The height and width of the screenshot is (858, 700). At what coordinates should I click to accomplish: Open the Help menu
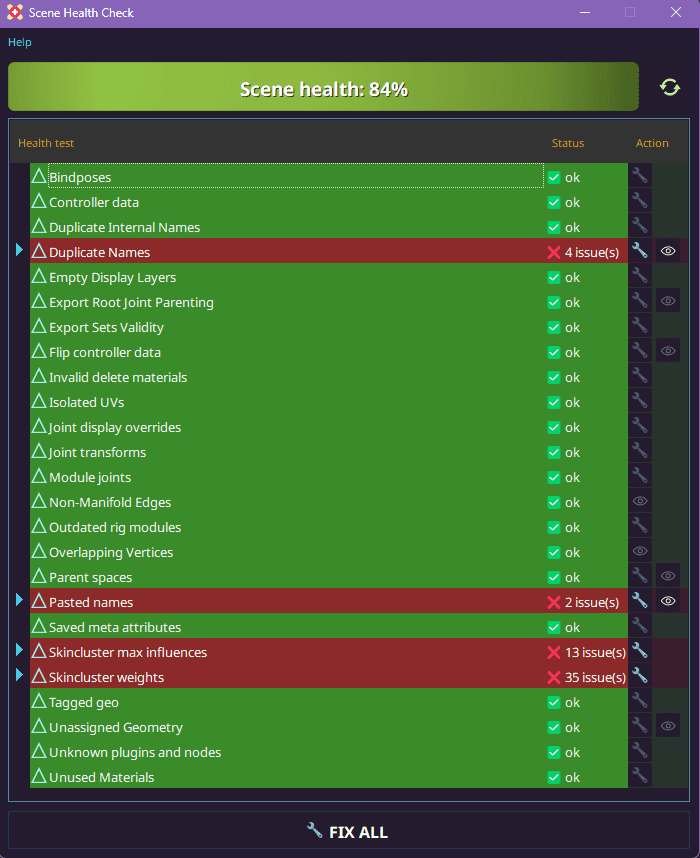[20, 42]
